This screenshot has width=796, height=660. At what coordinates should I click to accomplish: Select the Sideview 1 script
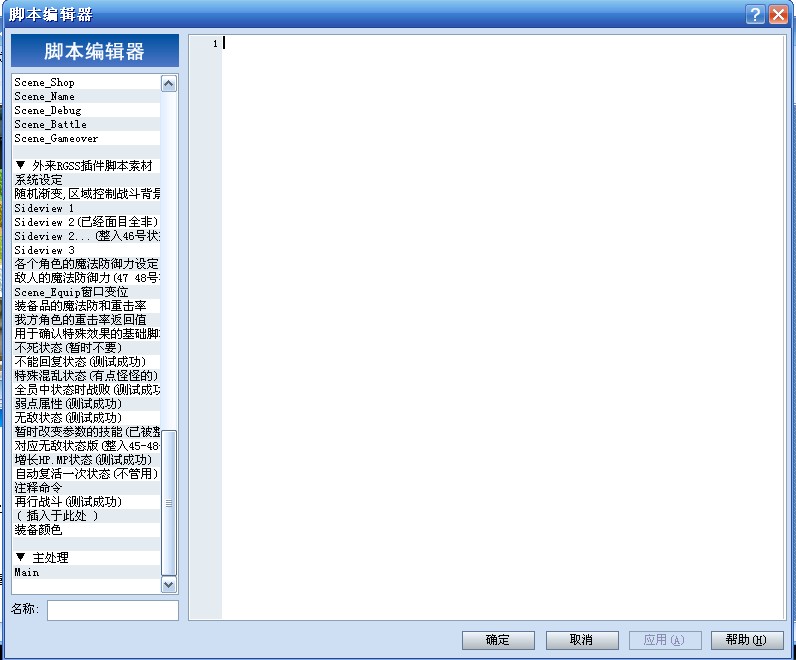click(x=86, y=208)
